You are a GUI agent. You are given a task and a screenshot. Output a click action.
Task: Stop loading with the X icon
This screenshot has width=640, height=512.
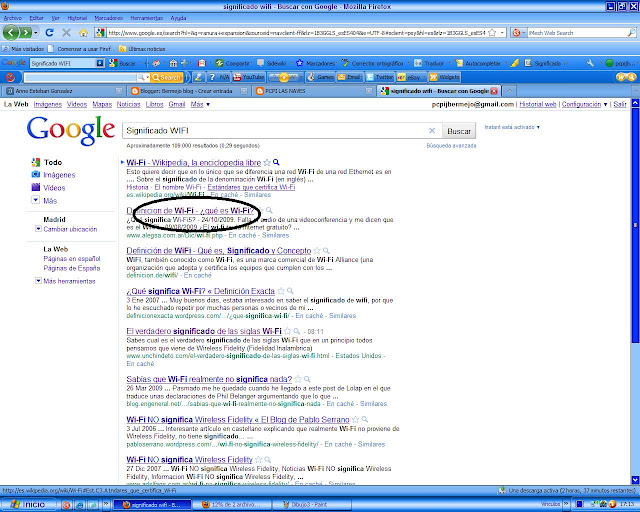click(x=67, y=33)
